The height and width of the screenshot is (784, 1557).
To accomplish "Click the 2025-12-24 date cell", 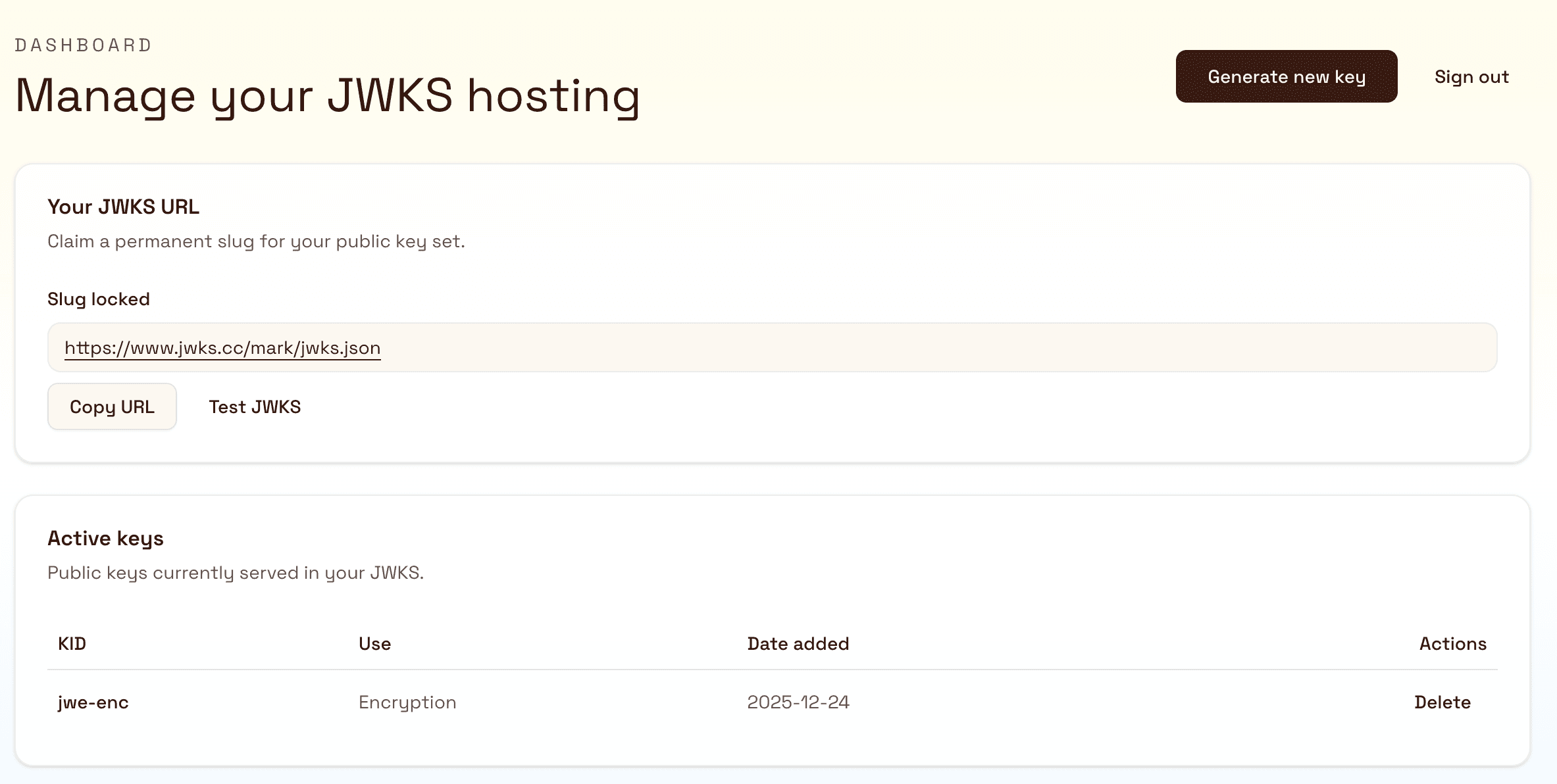I will pyautogui.click(x=798, y=702).
